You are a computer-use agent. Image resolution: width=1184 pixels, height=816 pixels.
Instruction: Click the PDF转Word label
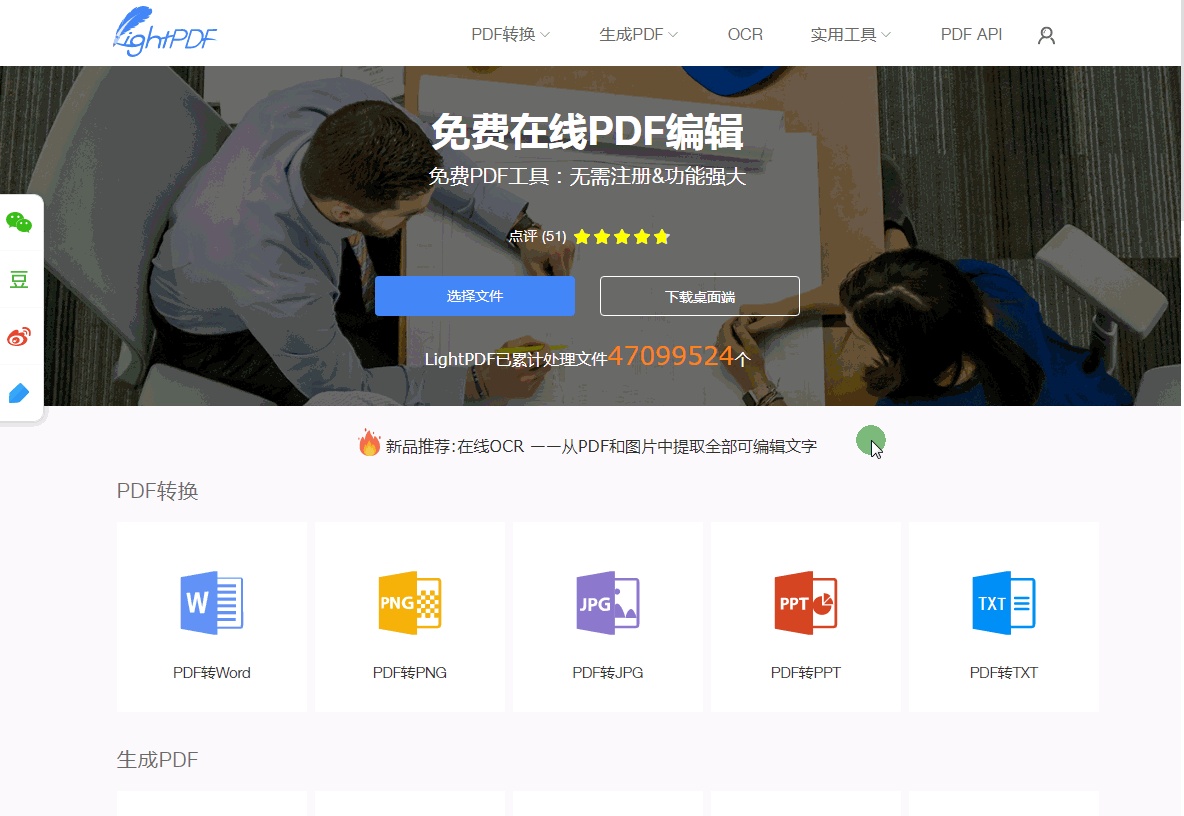(x=211, y=673)
